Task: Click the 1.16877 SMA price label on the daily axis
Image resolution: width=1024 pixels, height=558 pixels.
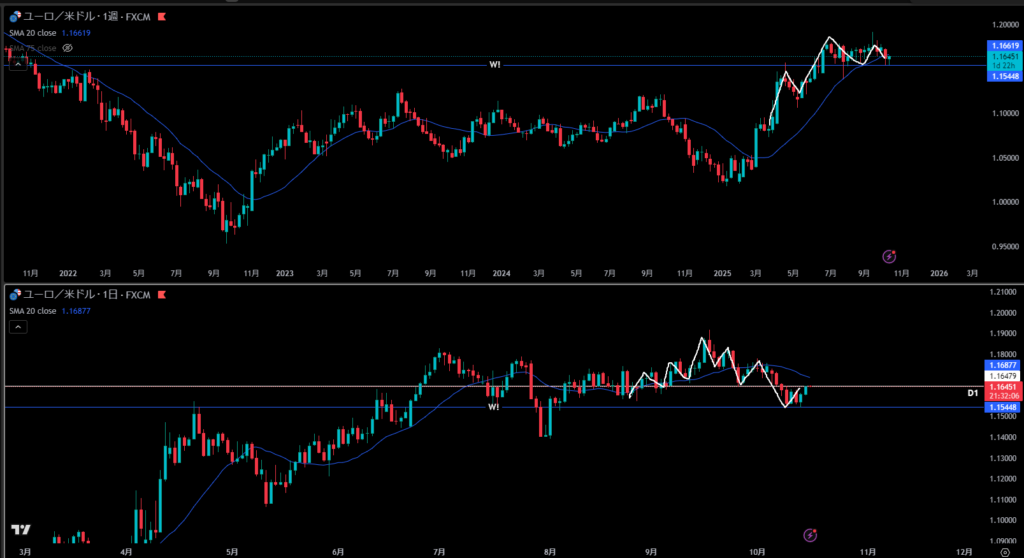Action: (1003, 366)
